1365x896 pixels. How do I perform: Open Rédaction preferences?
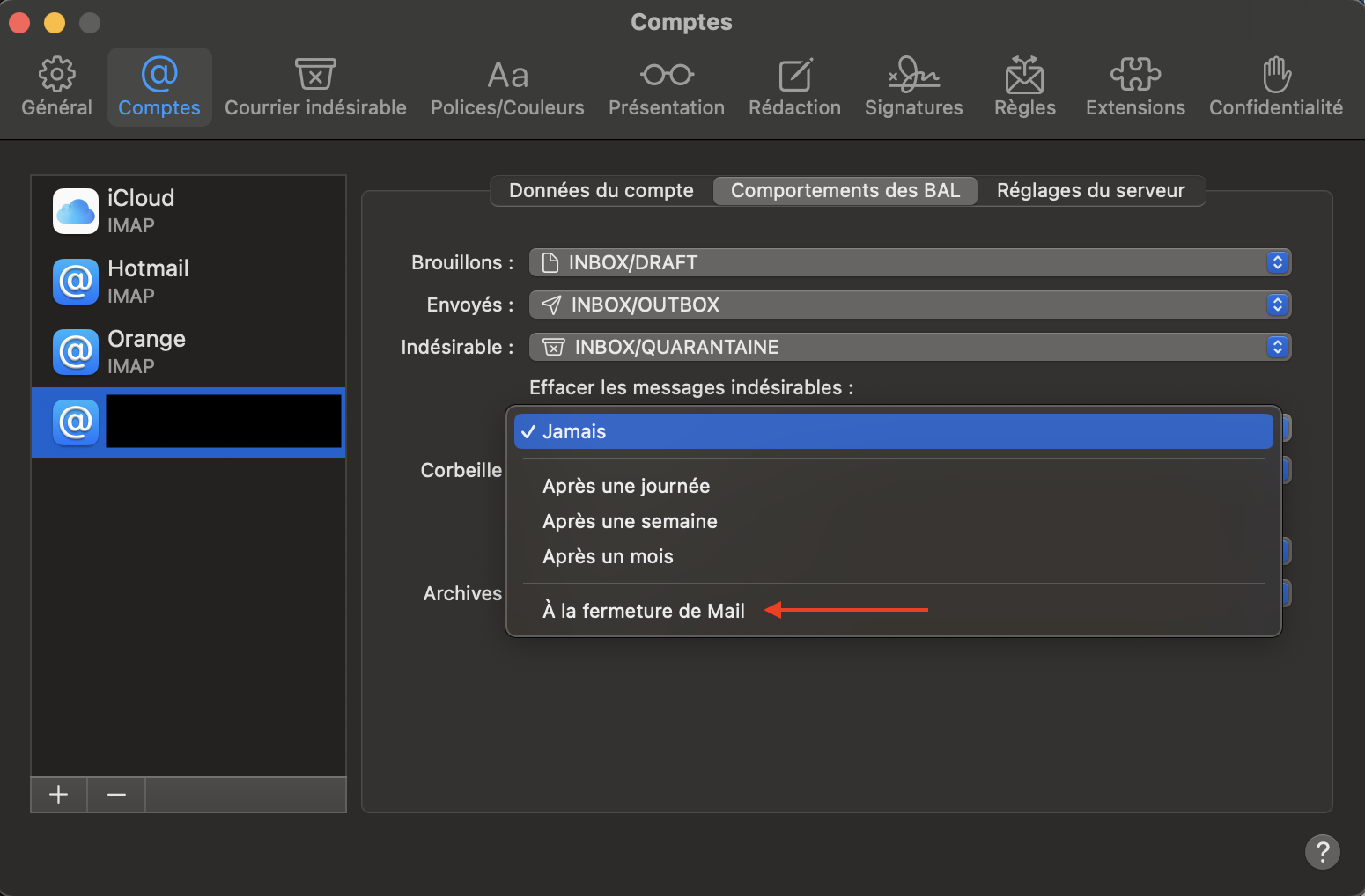(x=794, y=87)
